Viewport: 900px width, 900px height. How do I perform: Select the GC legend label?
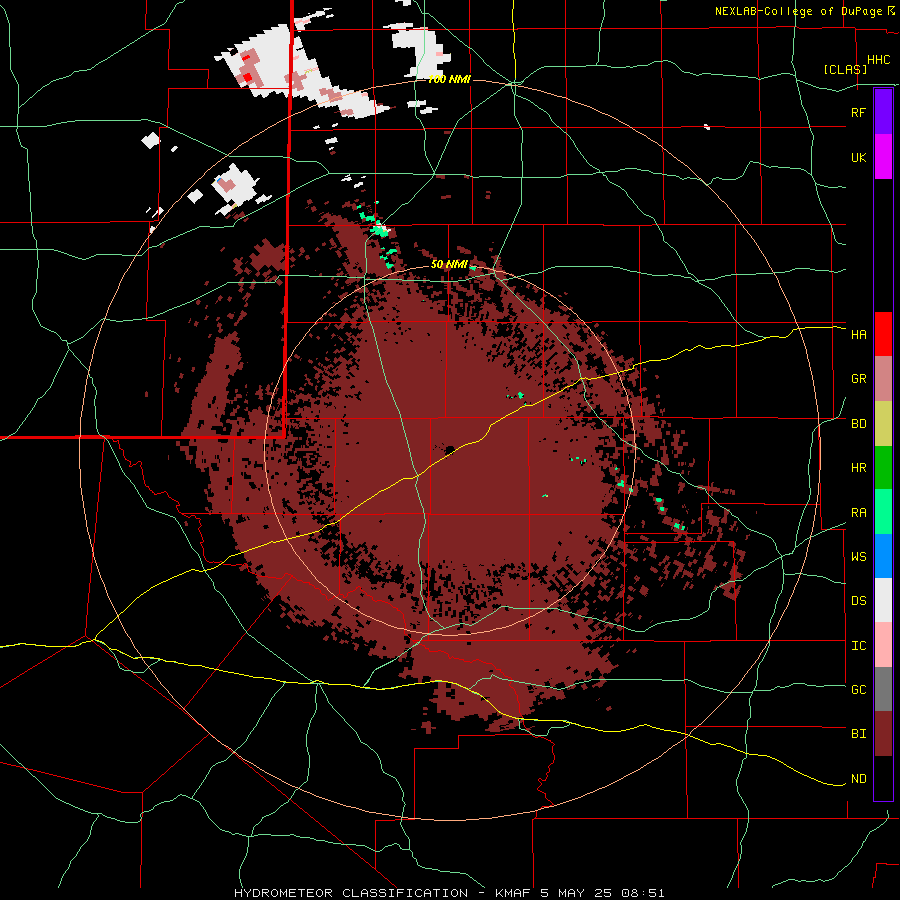[x=858, y=690]
